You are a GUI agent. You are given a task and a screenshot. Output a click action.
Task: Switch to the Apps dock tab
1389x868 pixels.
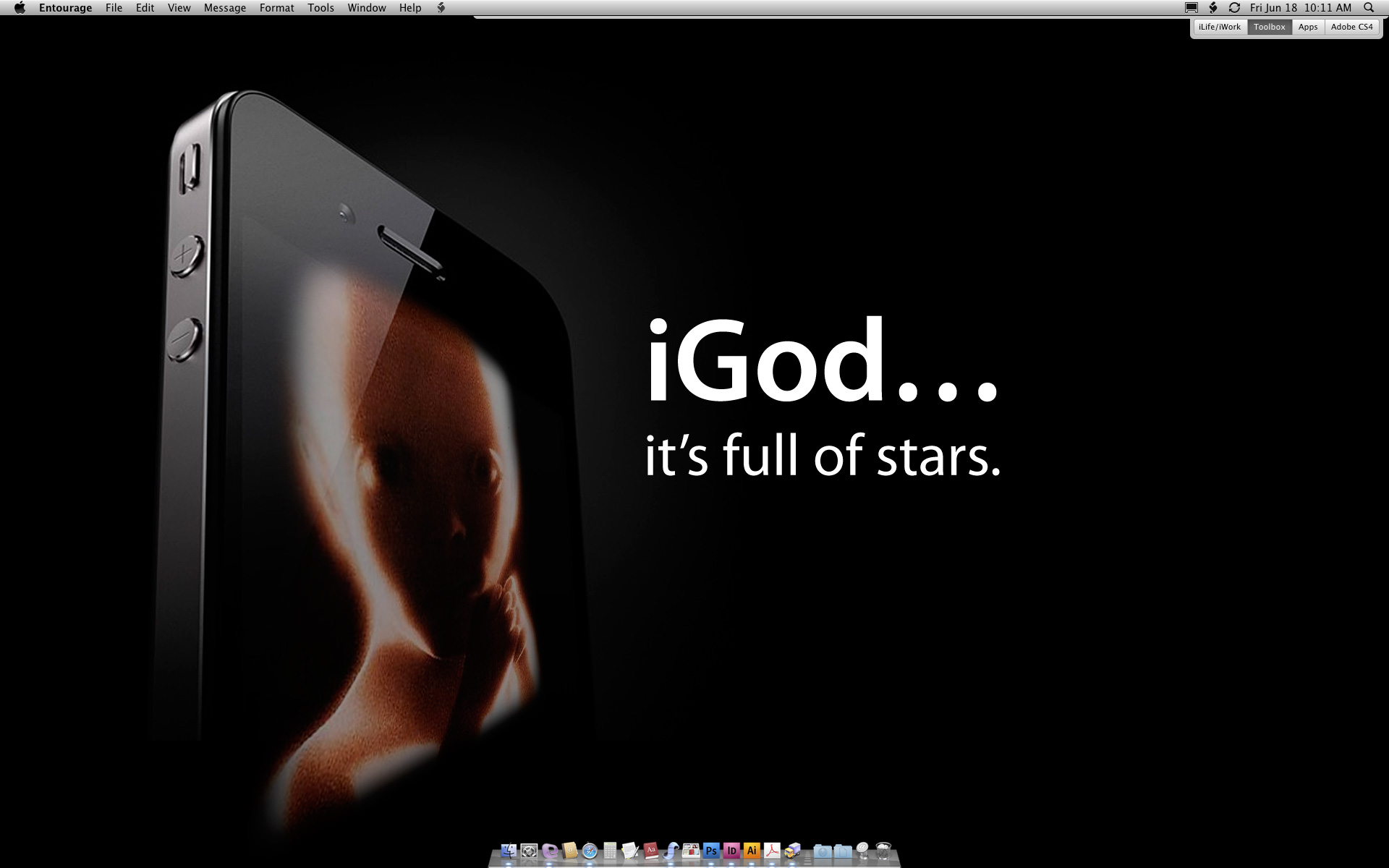1307,27
